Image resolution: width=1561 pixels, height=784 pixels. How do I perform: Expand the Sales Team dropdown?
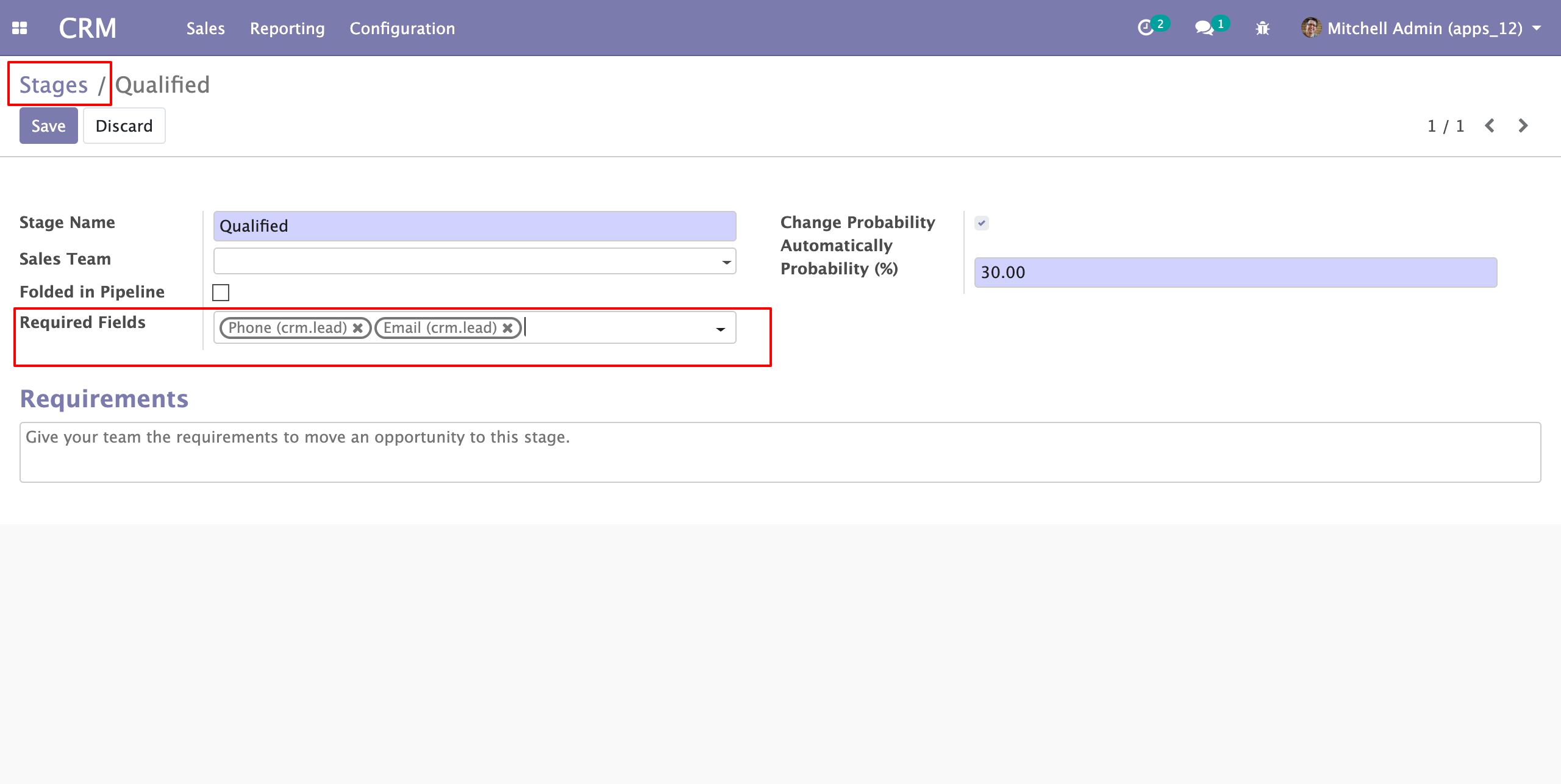pos(726,262)
